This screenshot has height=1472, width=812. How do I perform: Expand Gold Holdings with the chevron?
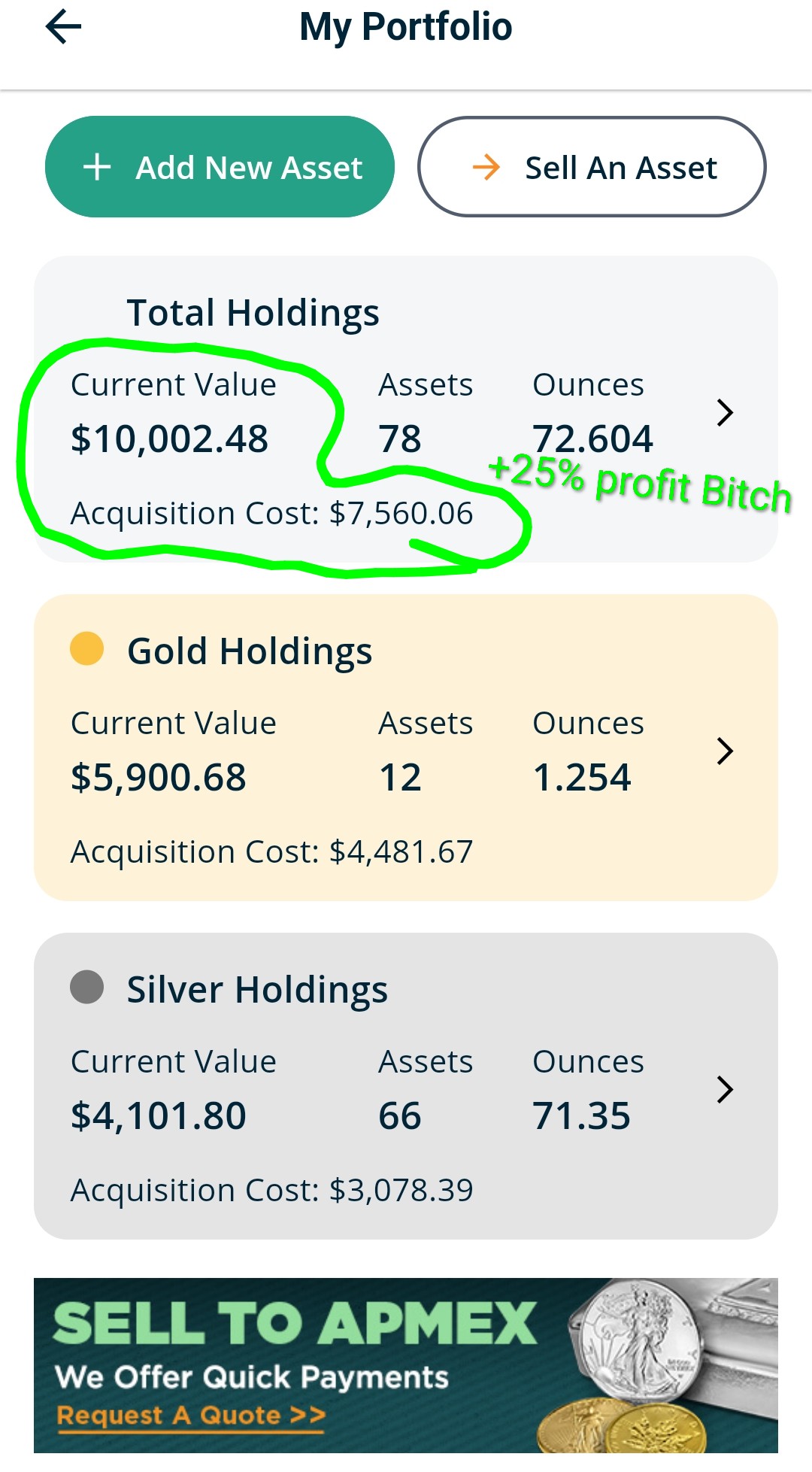point(725,751)
